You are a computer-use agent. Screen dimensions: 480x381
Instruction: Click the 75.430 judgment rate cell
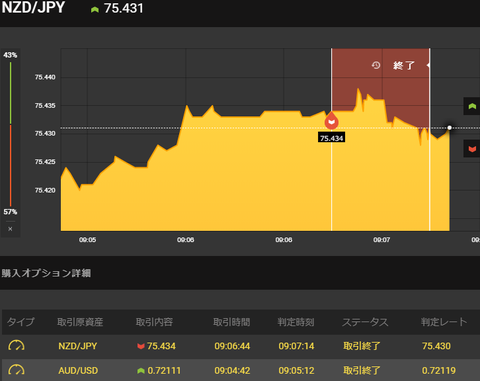point(436,346)
